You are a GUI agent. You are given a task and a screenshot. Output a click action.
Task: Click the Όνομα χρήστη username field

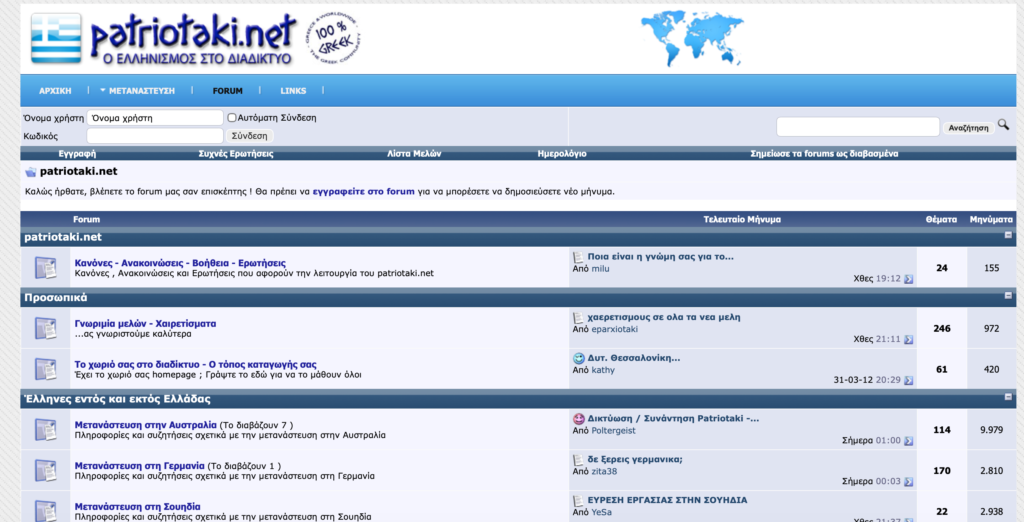(x=155, y=118)
